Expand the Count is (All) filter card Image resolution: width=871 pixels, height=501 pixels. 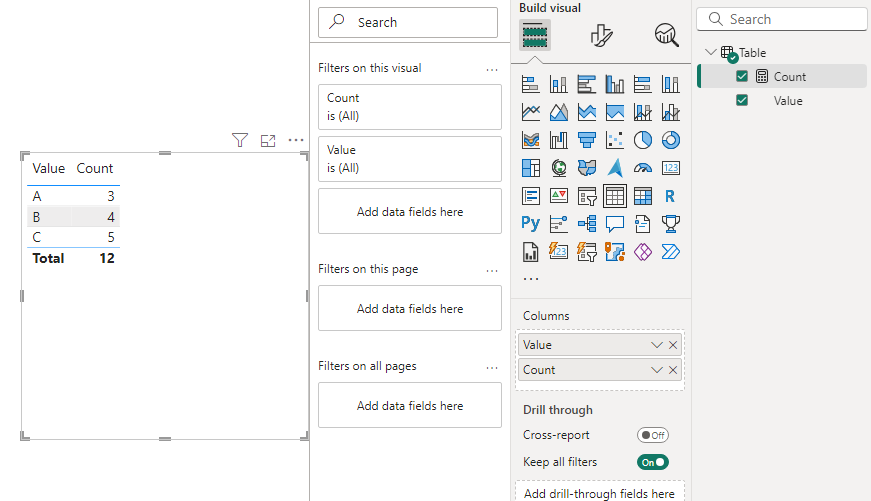[x=410, y=107]
